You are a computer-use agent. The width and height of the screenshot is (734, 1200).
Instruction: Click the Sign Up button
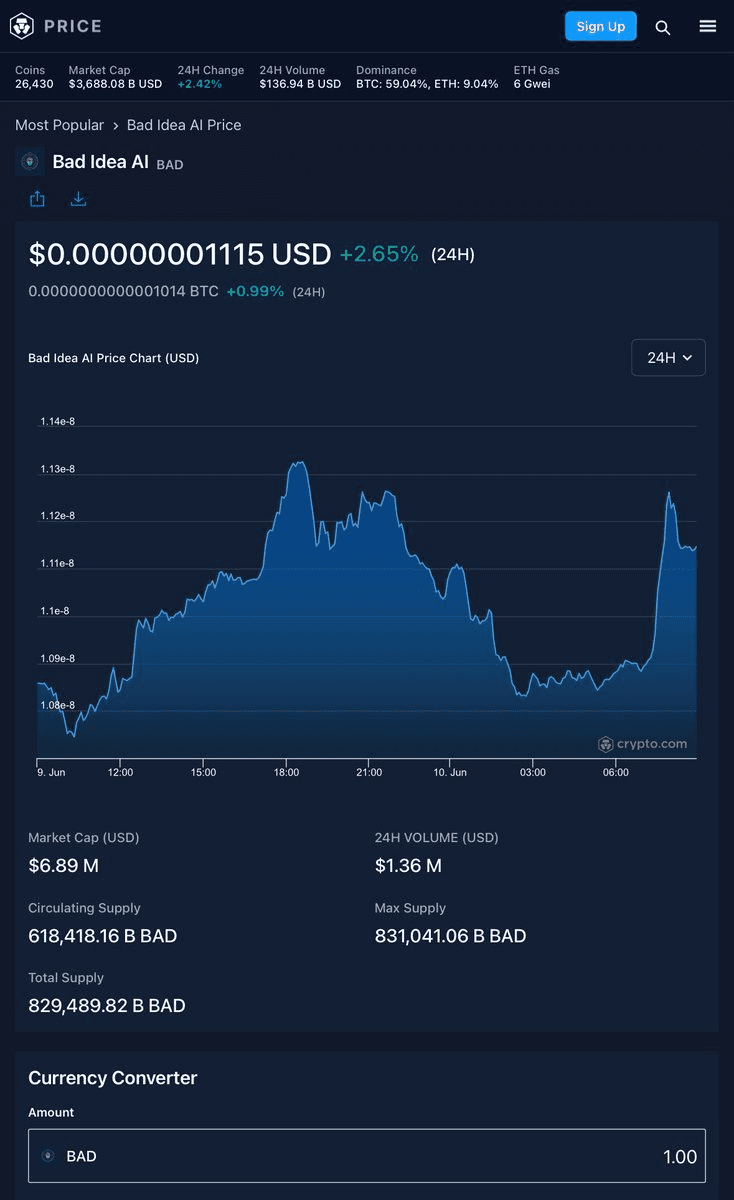pos(601,26)
